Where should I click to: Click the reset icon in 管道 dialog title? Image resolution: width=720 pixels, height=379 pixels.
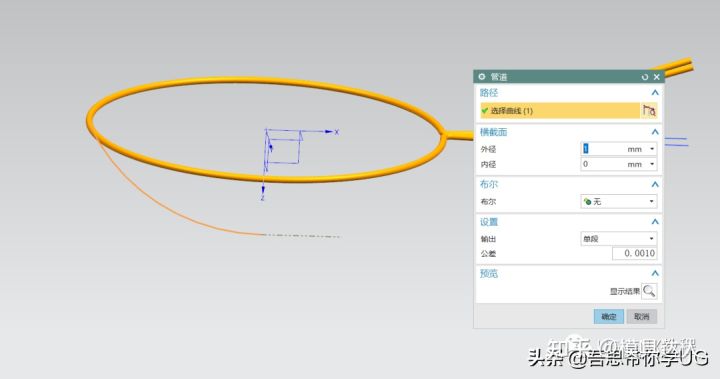(645, 77)
